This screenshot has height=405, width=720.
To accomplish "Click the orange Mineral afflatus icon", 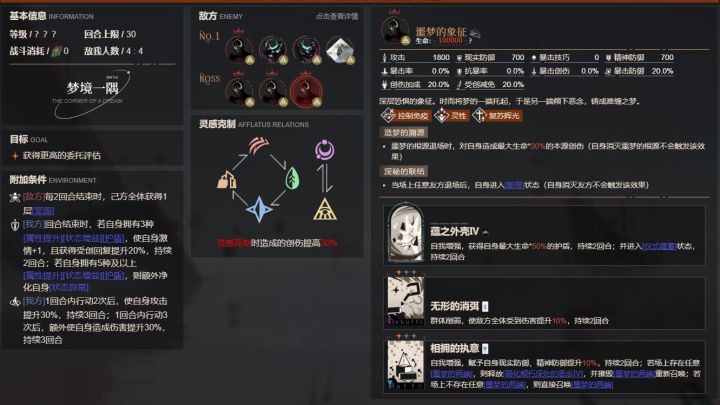I will click(226, 180).
